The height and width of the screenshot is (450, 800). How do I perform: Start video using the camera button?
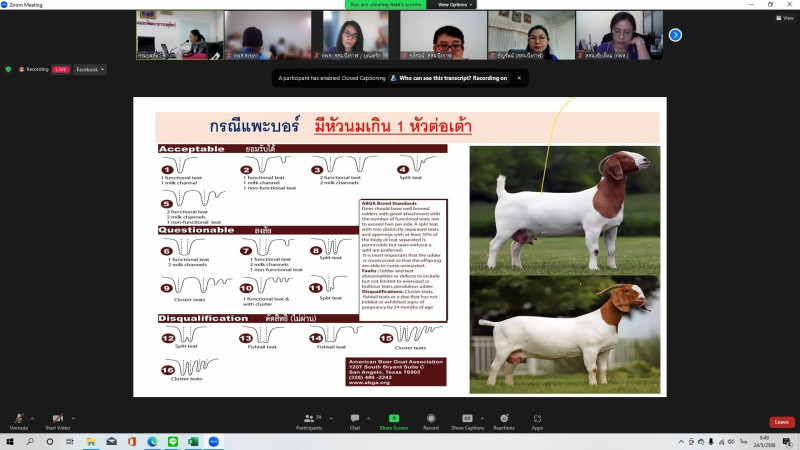click(x=58, y=419)
